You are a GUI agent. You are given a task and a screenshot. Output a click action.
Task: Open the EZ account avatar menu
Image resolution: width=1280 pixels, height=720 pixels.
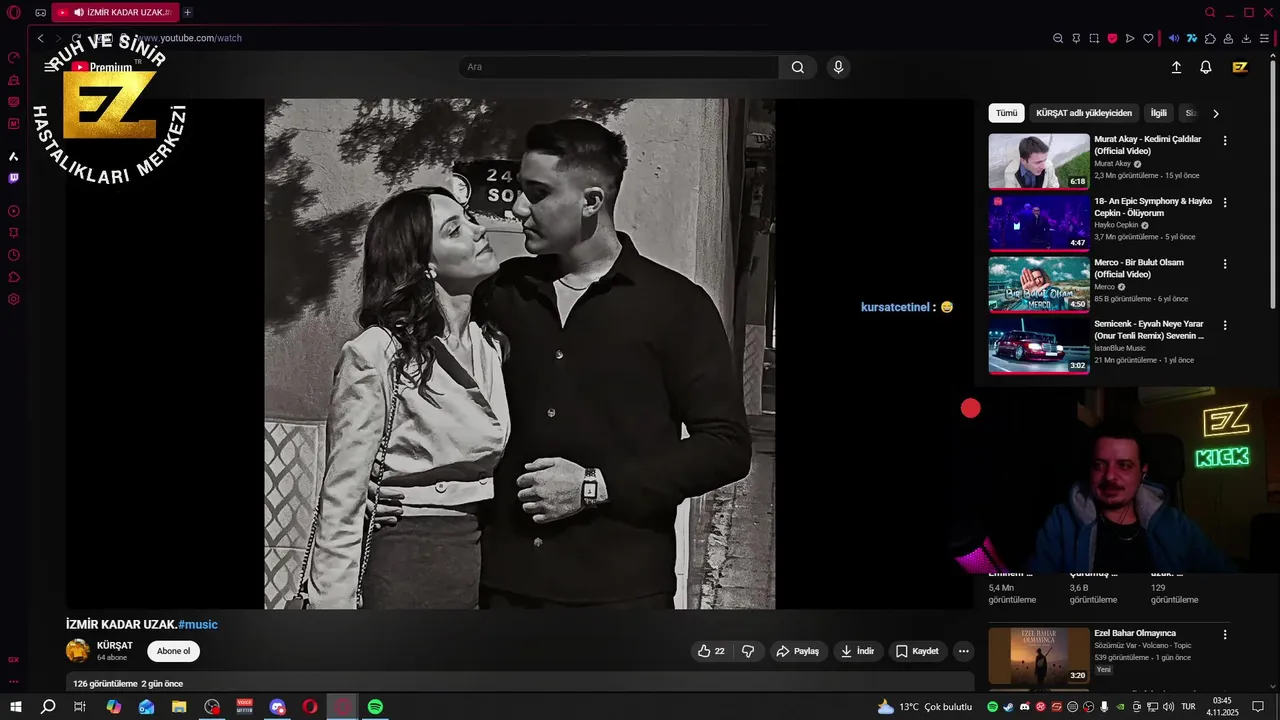[x=1240, y=67]
